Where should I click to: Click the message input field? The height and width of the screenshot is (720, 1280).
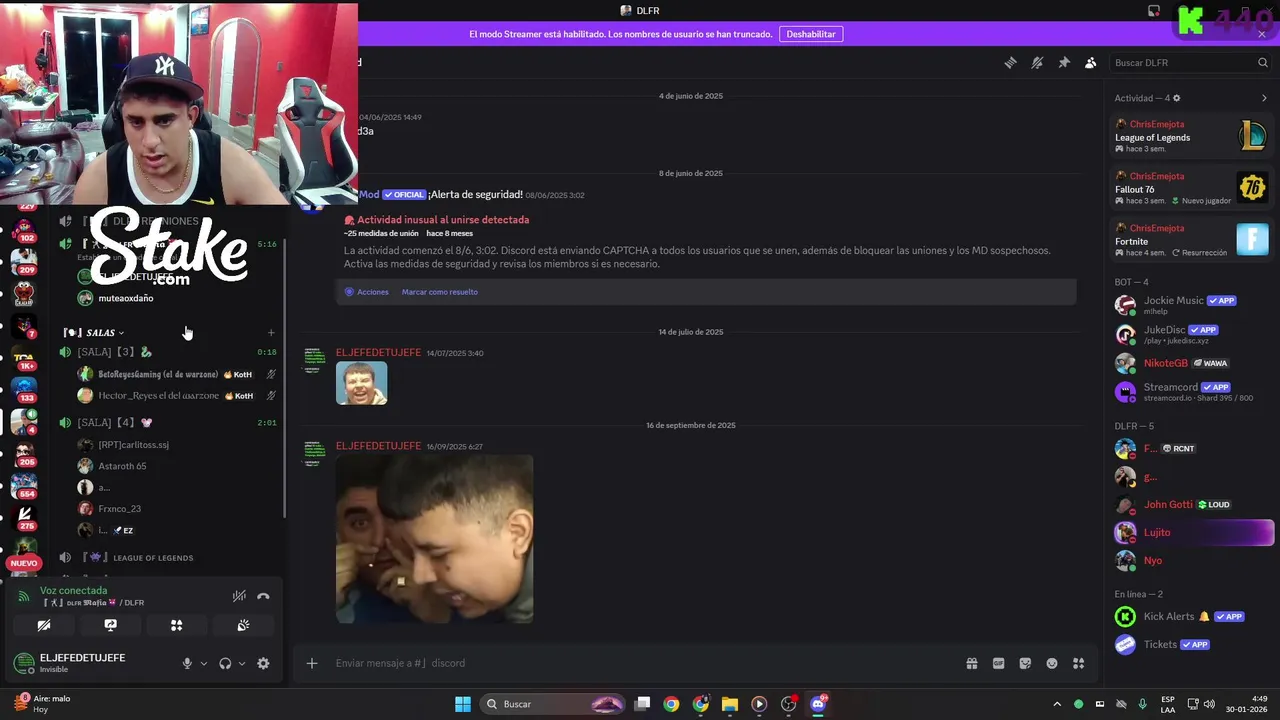640,663
